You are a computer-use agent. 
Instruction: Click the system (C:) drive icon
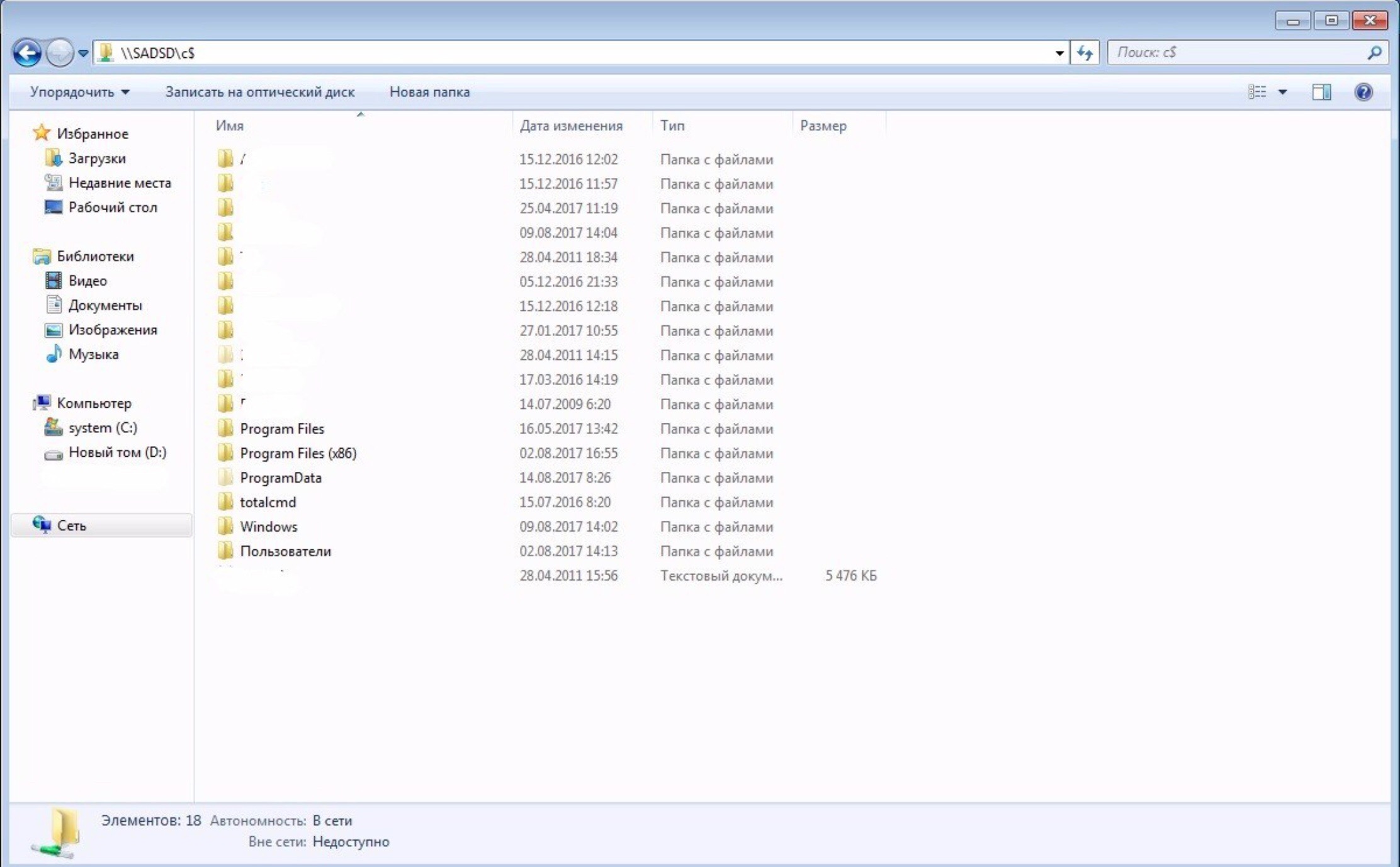click(54, 427)
